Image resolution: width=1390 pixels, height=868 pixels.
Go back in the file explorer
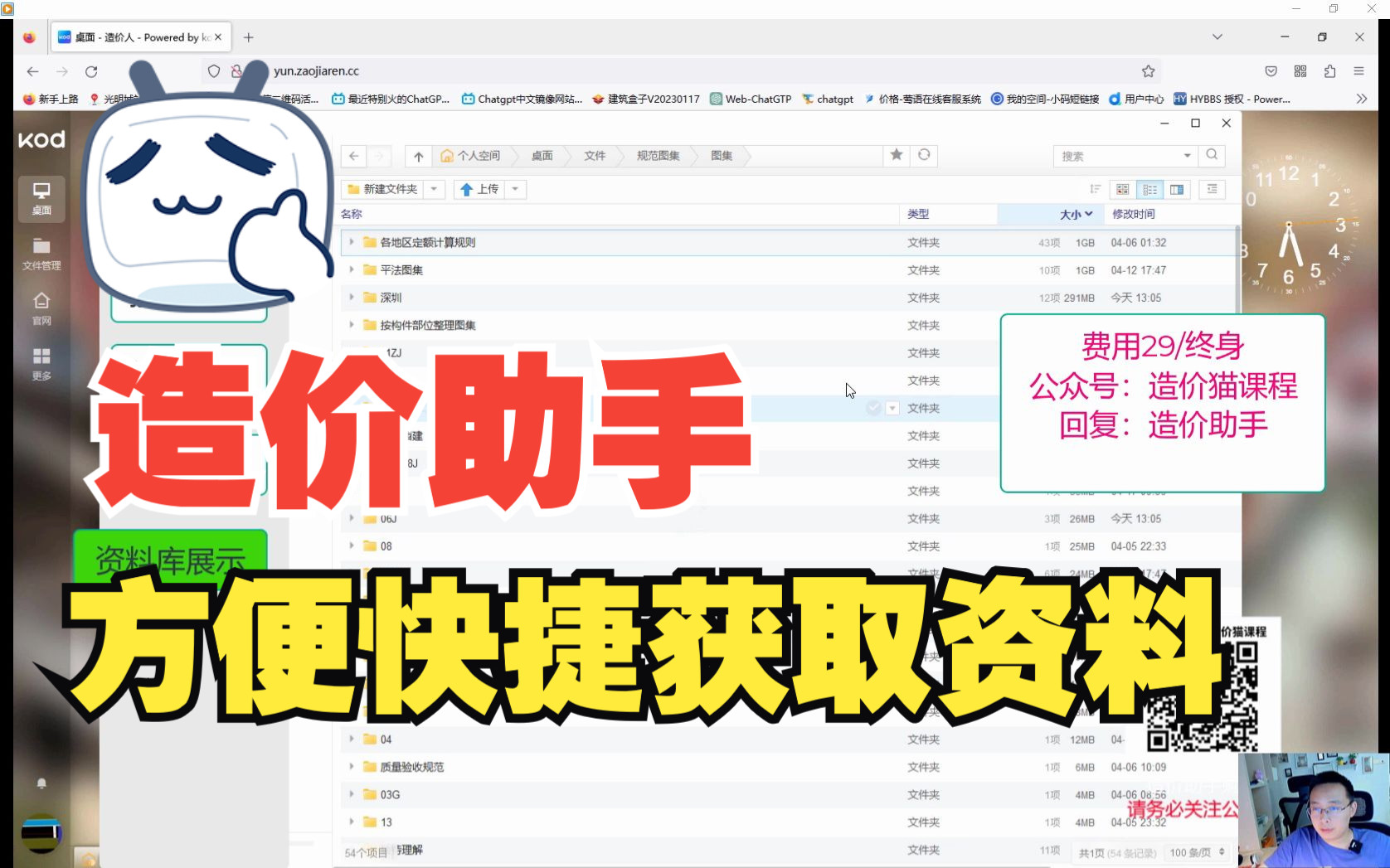tap(354, 156)
